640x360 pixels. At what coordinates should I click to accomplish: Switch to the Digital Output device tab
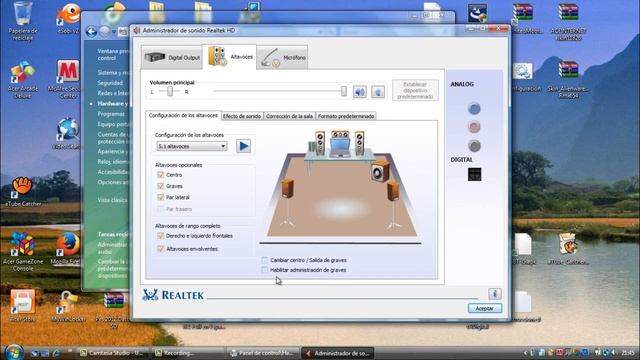pos(172,58)
